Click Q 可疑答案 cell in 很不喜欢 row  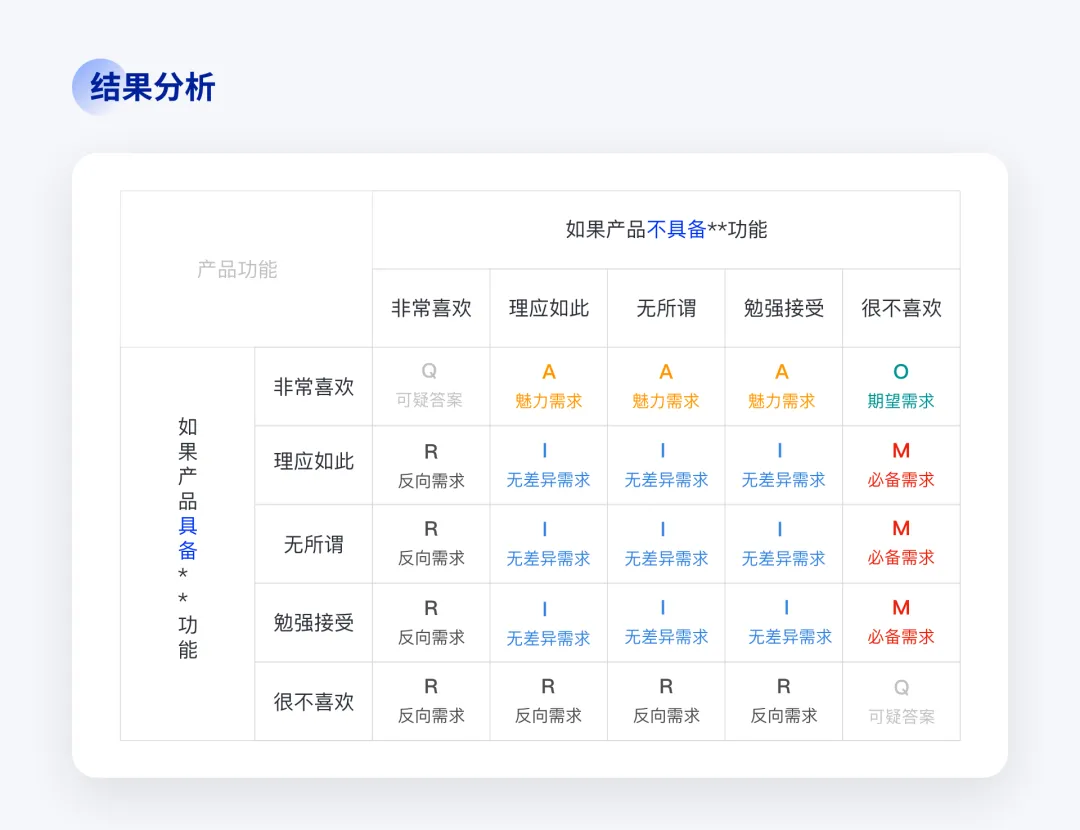tap(902, 701)
